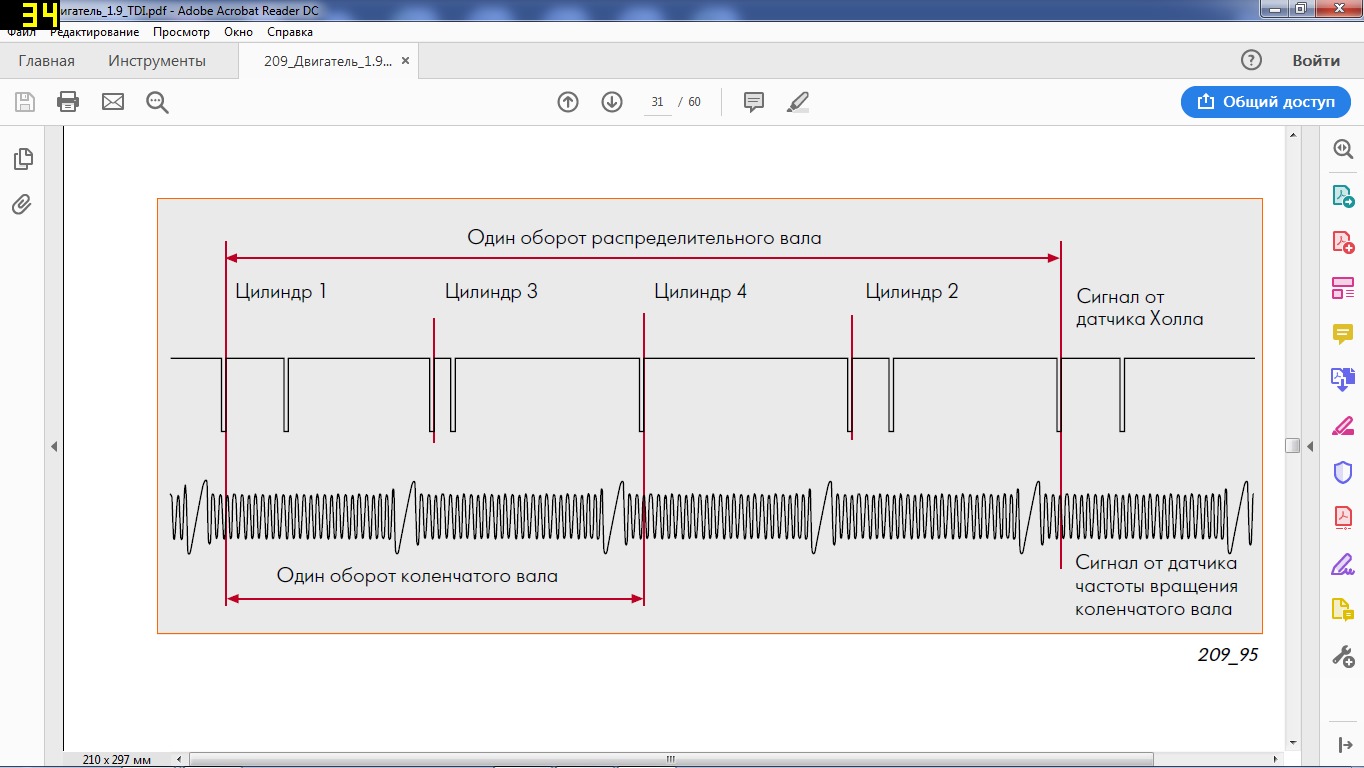Open the pink Redact pen tool in the right pane
Viewport: 1364px width, 768px height.
pos(1342,425)
